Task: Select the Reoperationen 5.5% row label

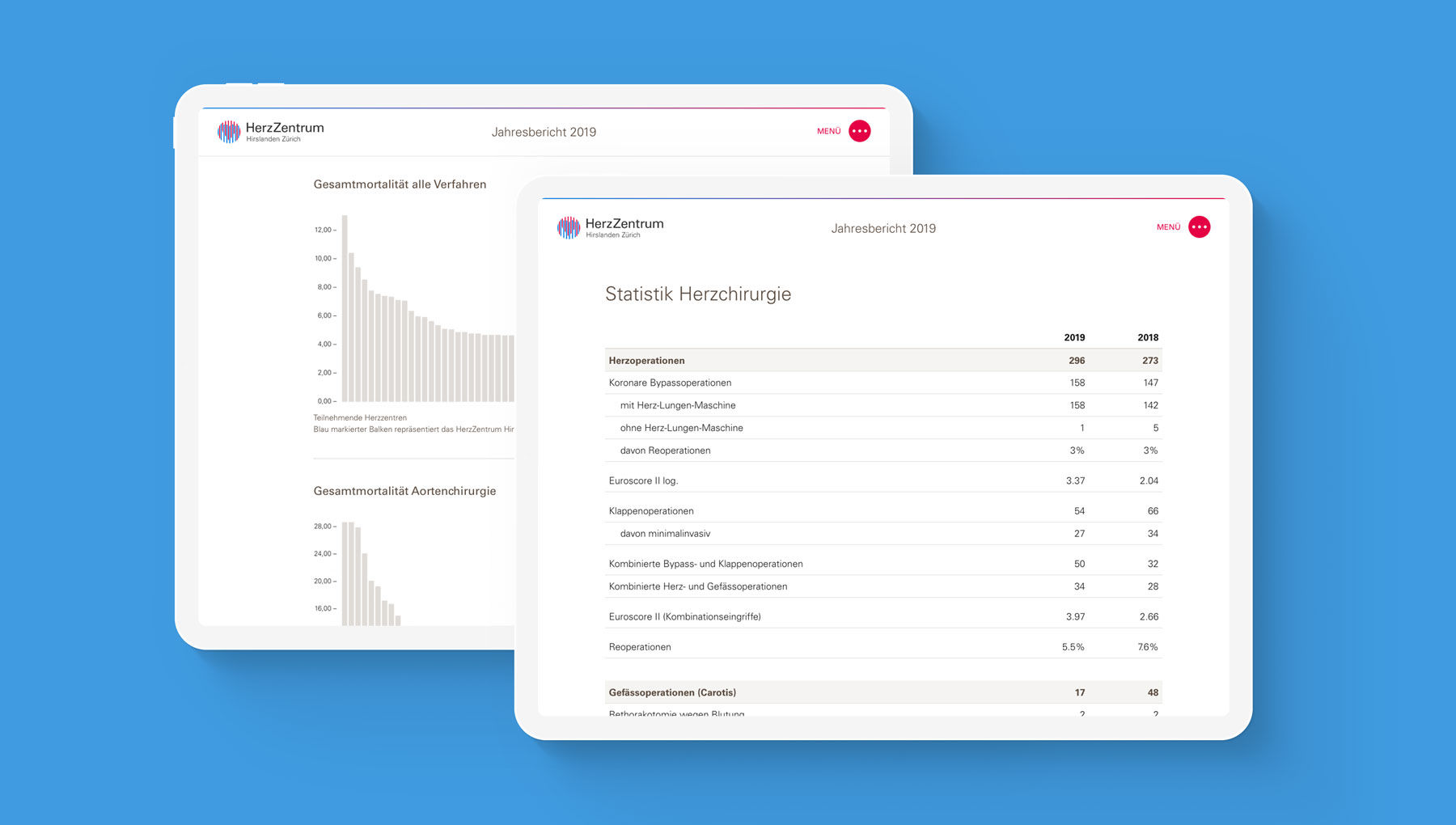Action: click(640, 647)
